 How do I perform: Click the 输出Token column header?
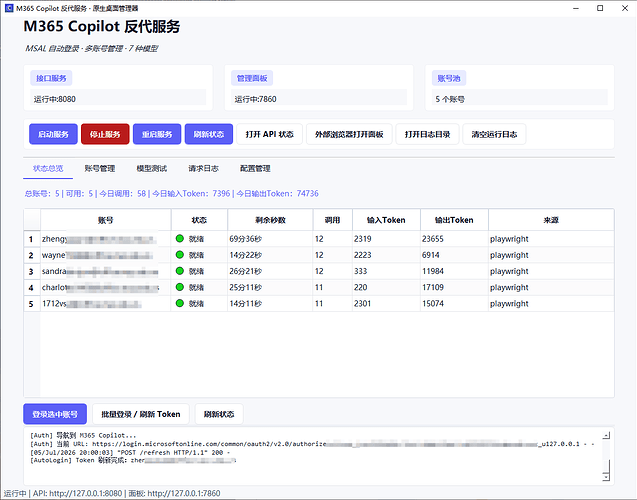point(454,220)
